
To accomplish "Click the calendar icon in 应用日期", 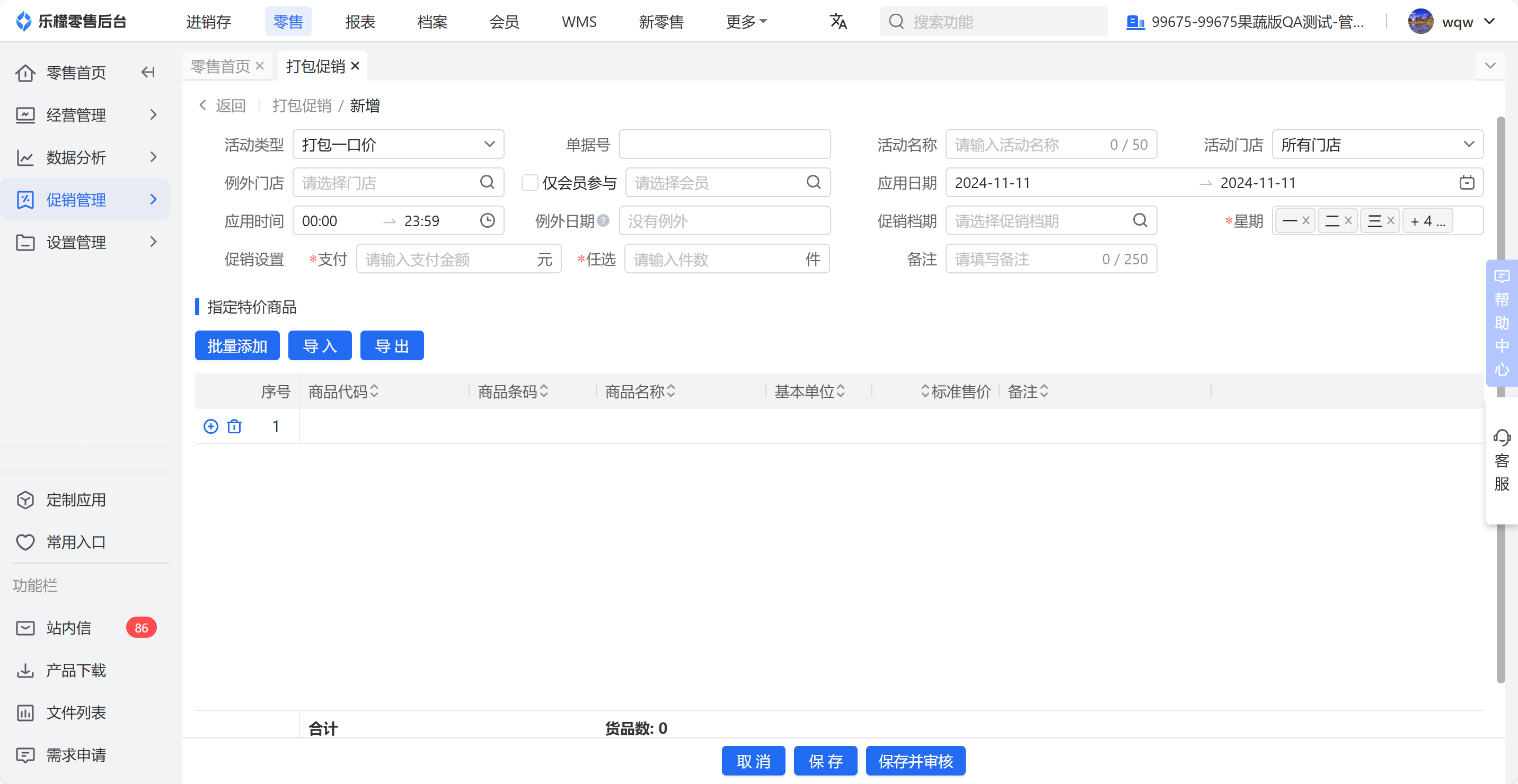I will click(1467, 183).
